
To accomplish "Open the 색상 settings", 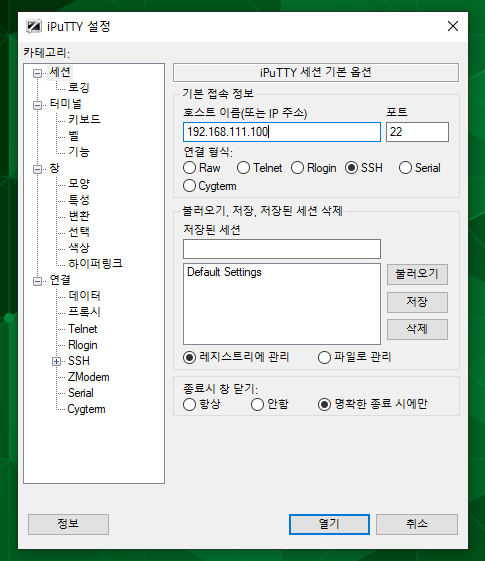I will tap(79, 248).
